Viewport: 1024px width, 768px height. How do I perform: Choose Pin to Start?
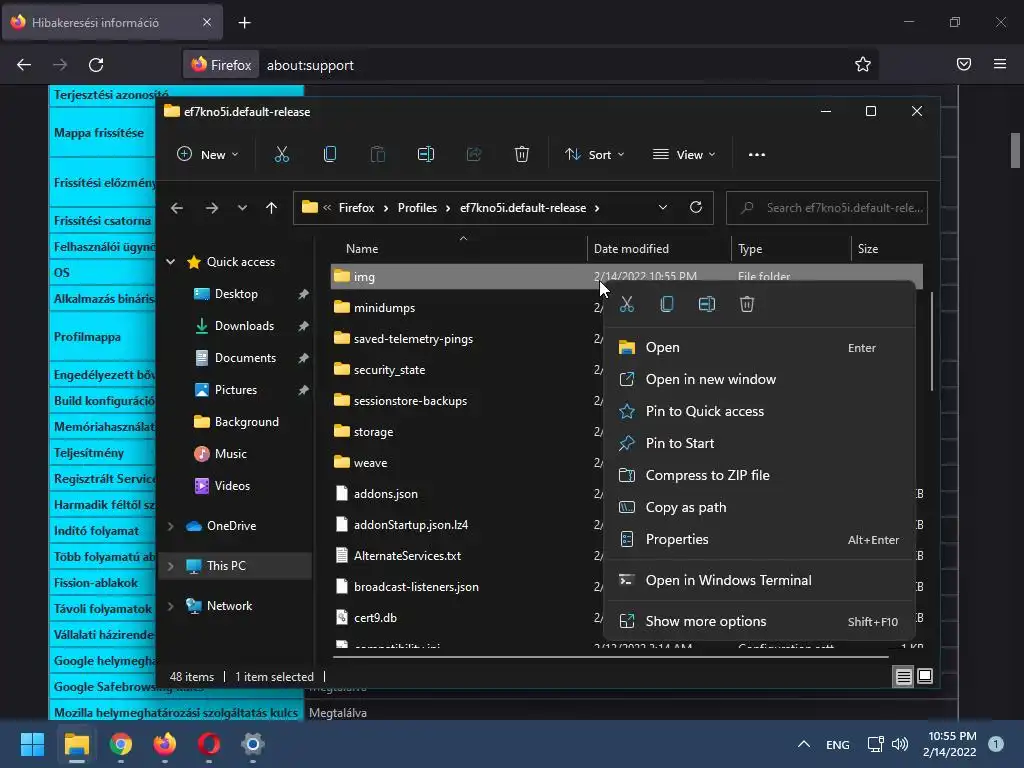(x=759, y=443)
